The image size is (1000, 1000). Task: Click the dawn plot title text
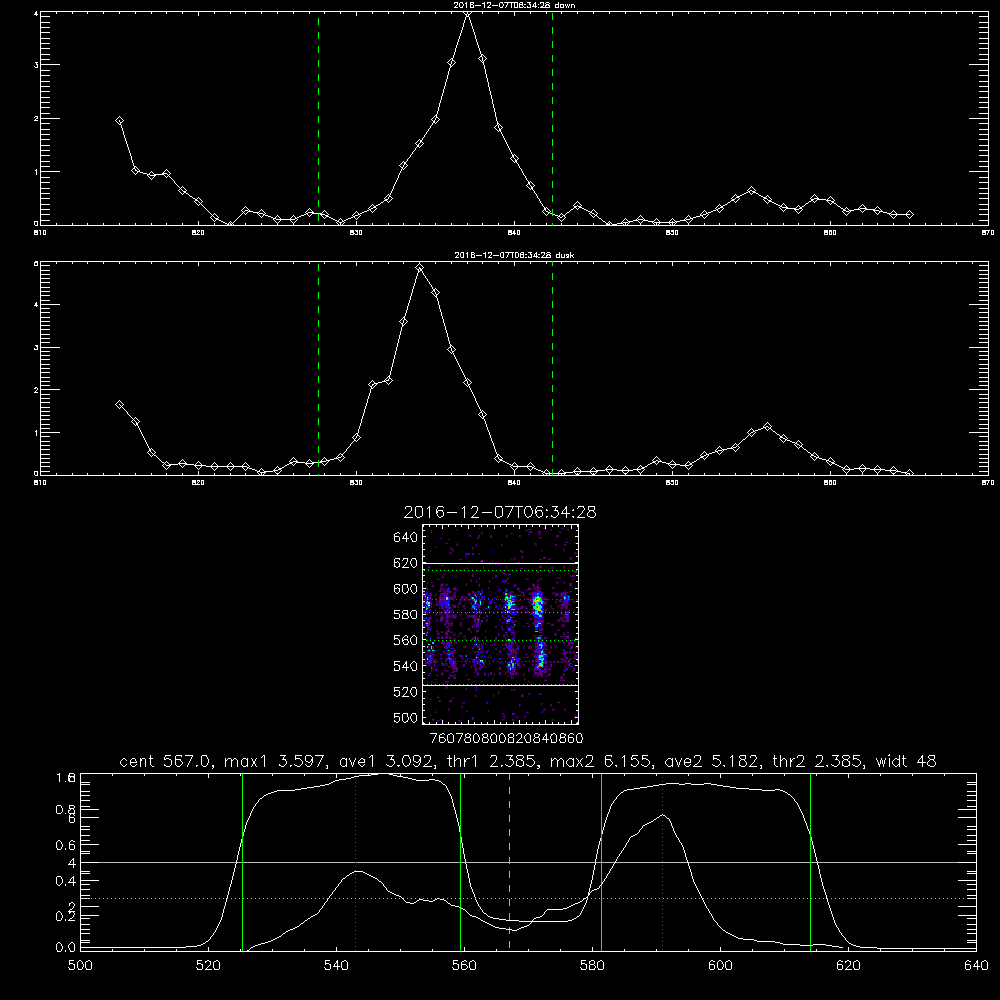click(514, 5)
